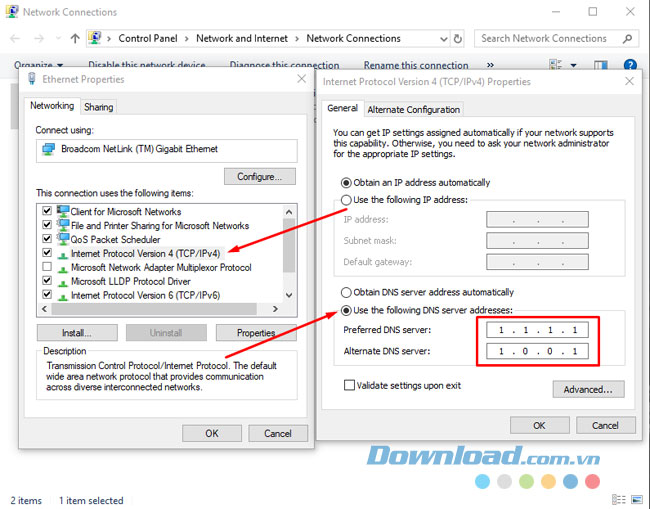Expand the address bar history dropdown
Viewport: 650px width, 509px height.
(x=444, y=39)
